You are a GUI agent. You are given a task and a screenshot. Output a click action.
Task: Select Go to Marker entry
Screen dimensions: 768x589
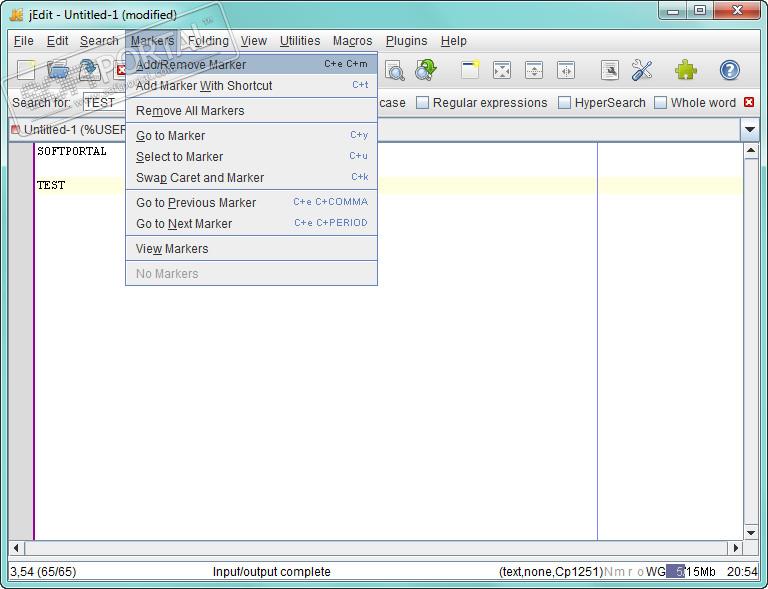(251, 135)
